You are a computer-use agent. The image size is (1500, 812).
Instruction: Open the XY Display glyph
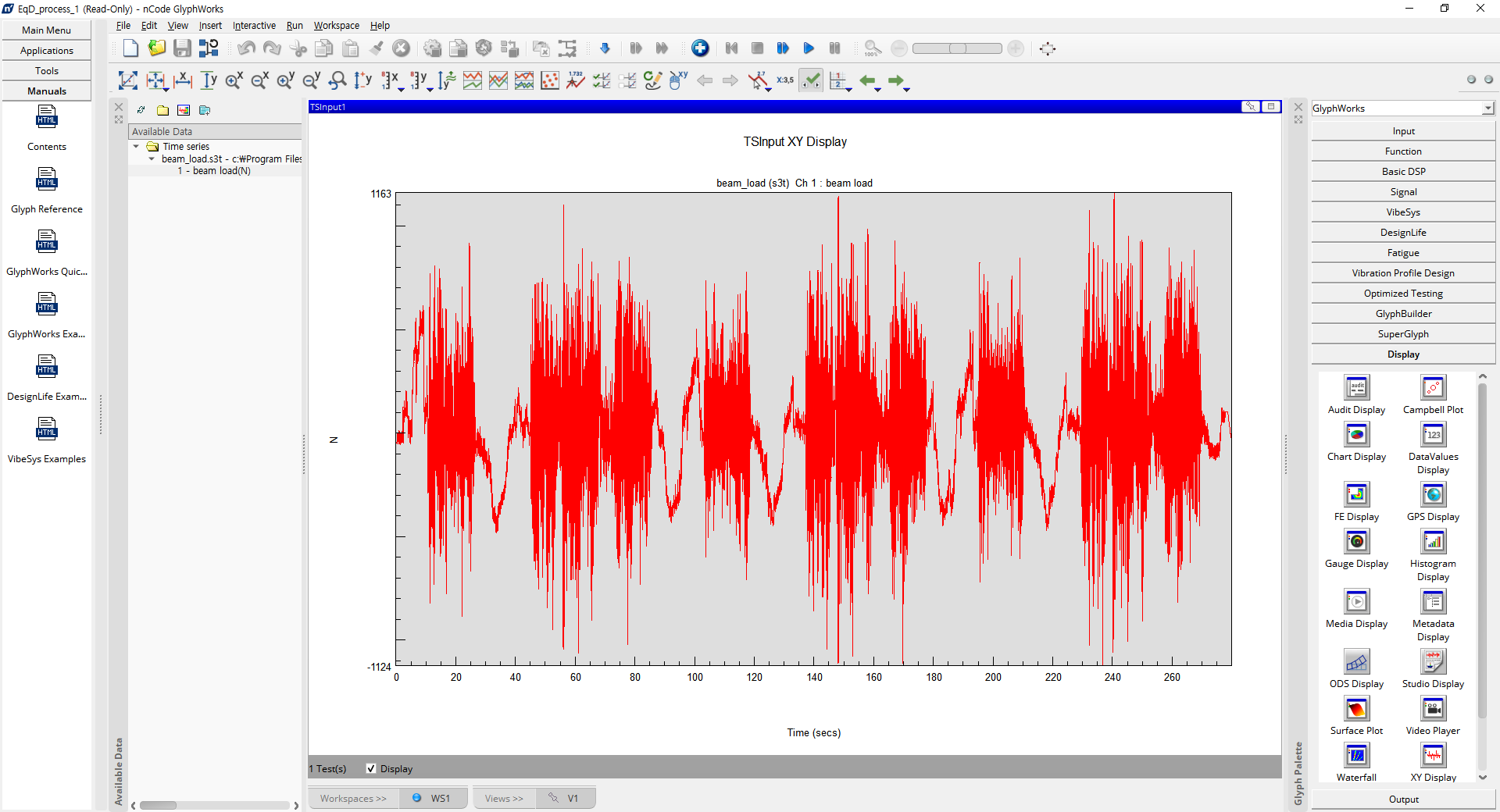click(x=1433, y=762)
